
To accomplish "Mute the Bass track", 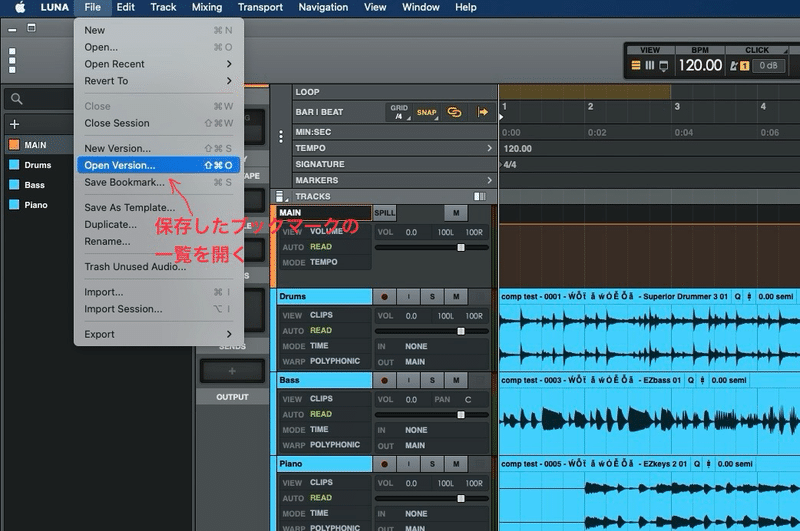I will (456, 380).
